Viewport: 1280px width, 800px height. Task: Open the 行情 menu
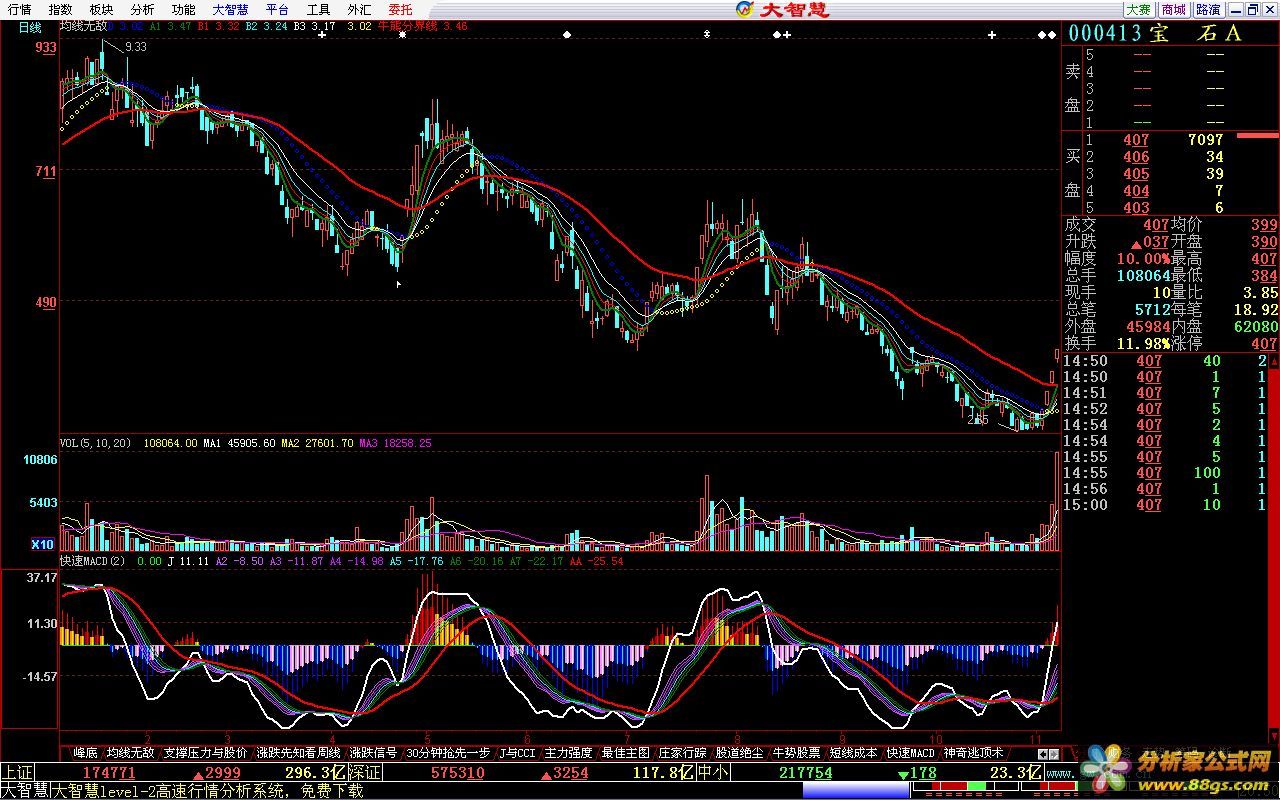[x=19, y=9]
